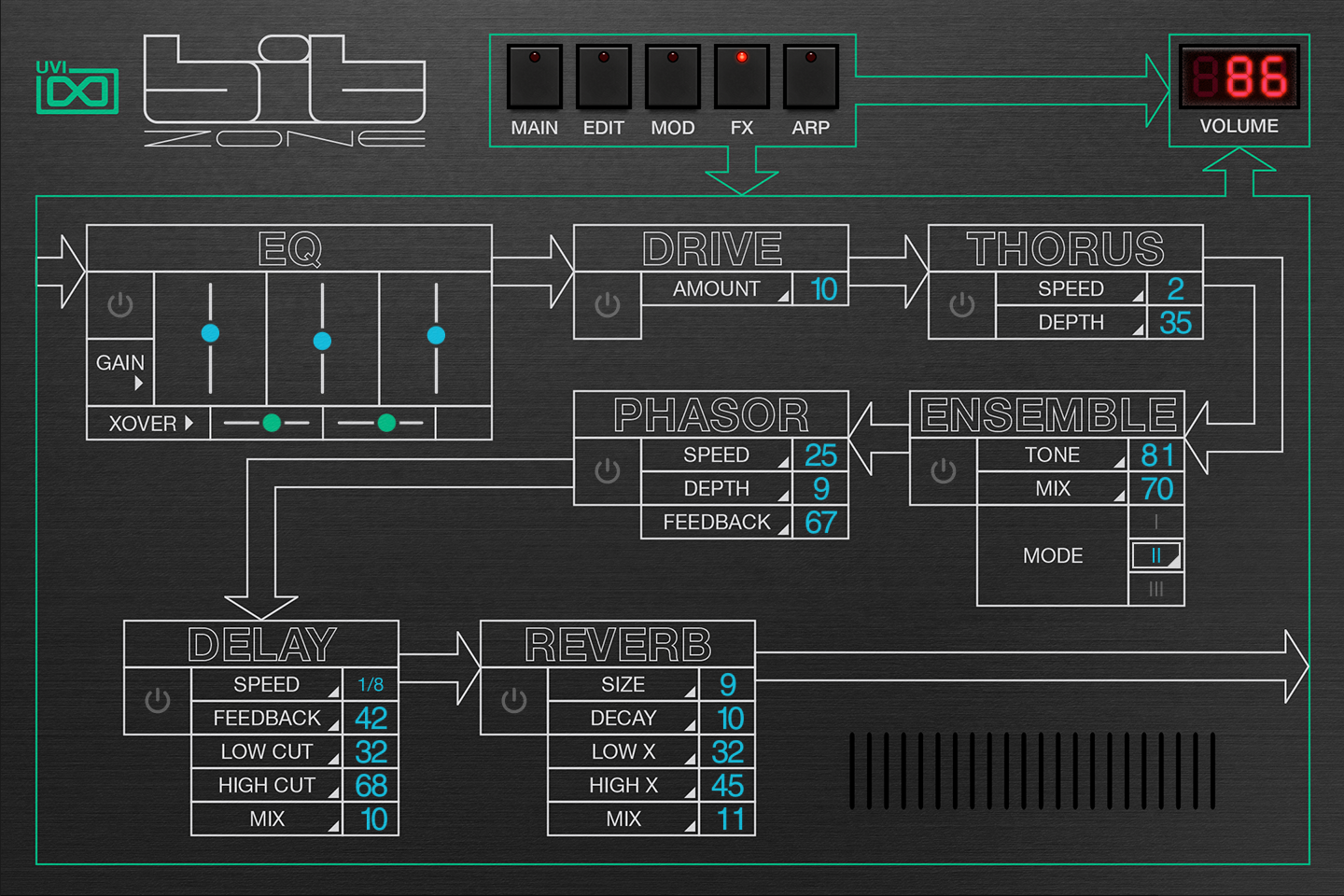Click the Phasor FEEDBACK label

[x=717, y=523]
